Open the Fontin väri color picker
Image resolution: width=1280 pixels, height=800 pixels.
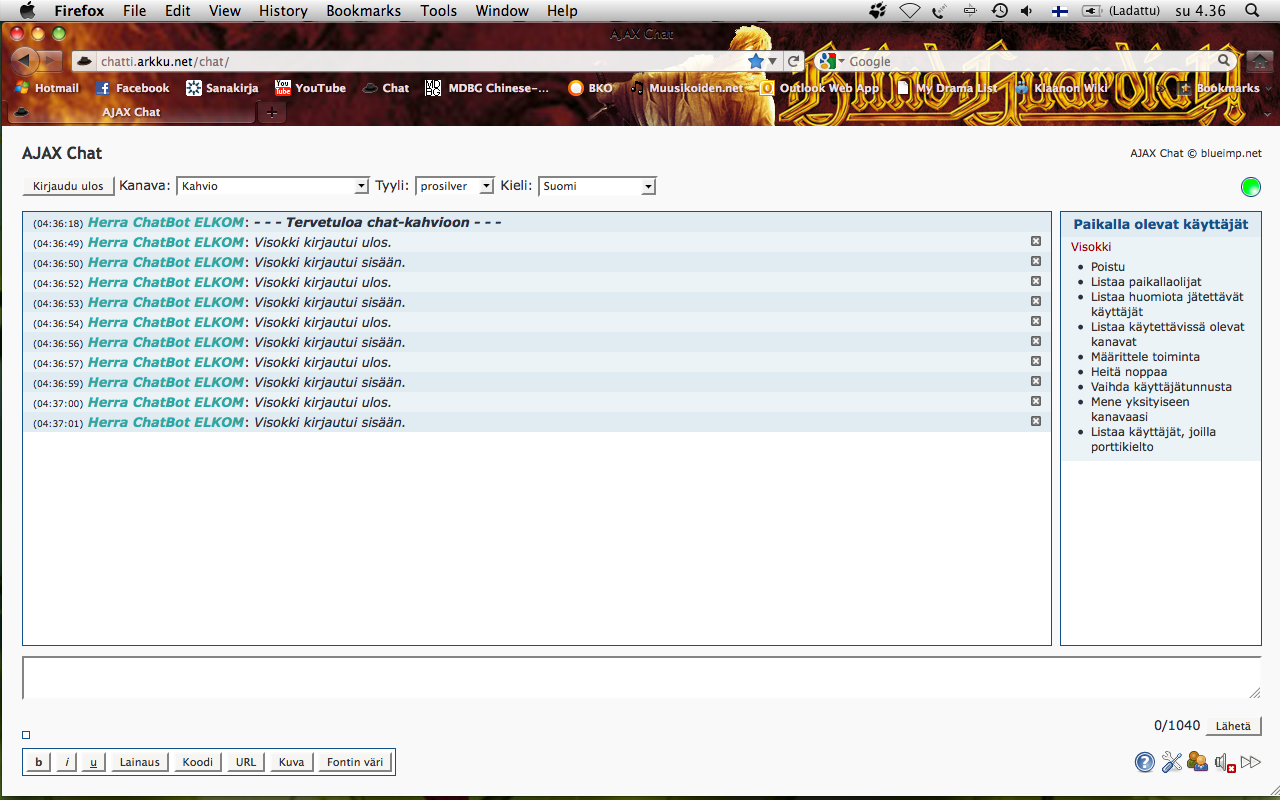355,762
